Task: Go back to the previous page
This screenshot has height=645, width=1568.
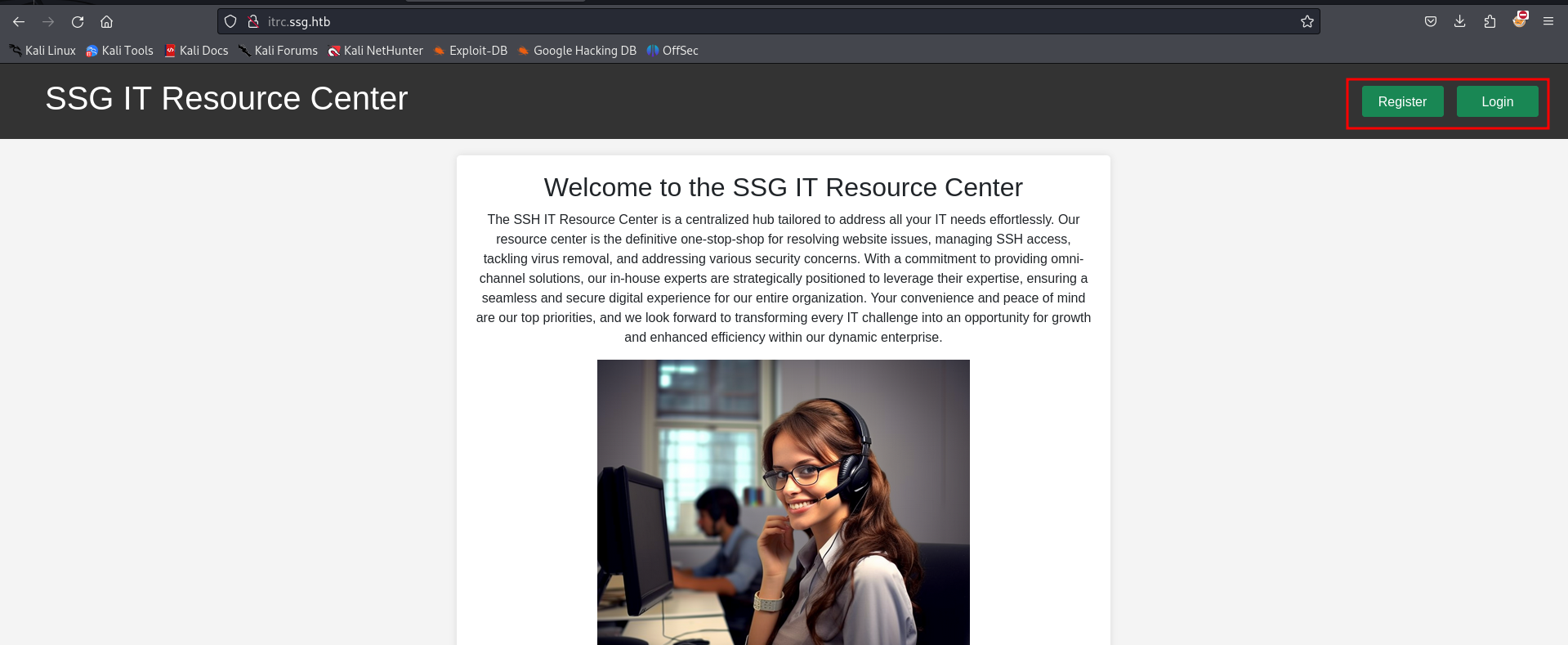Action: (x=19, y=22)
